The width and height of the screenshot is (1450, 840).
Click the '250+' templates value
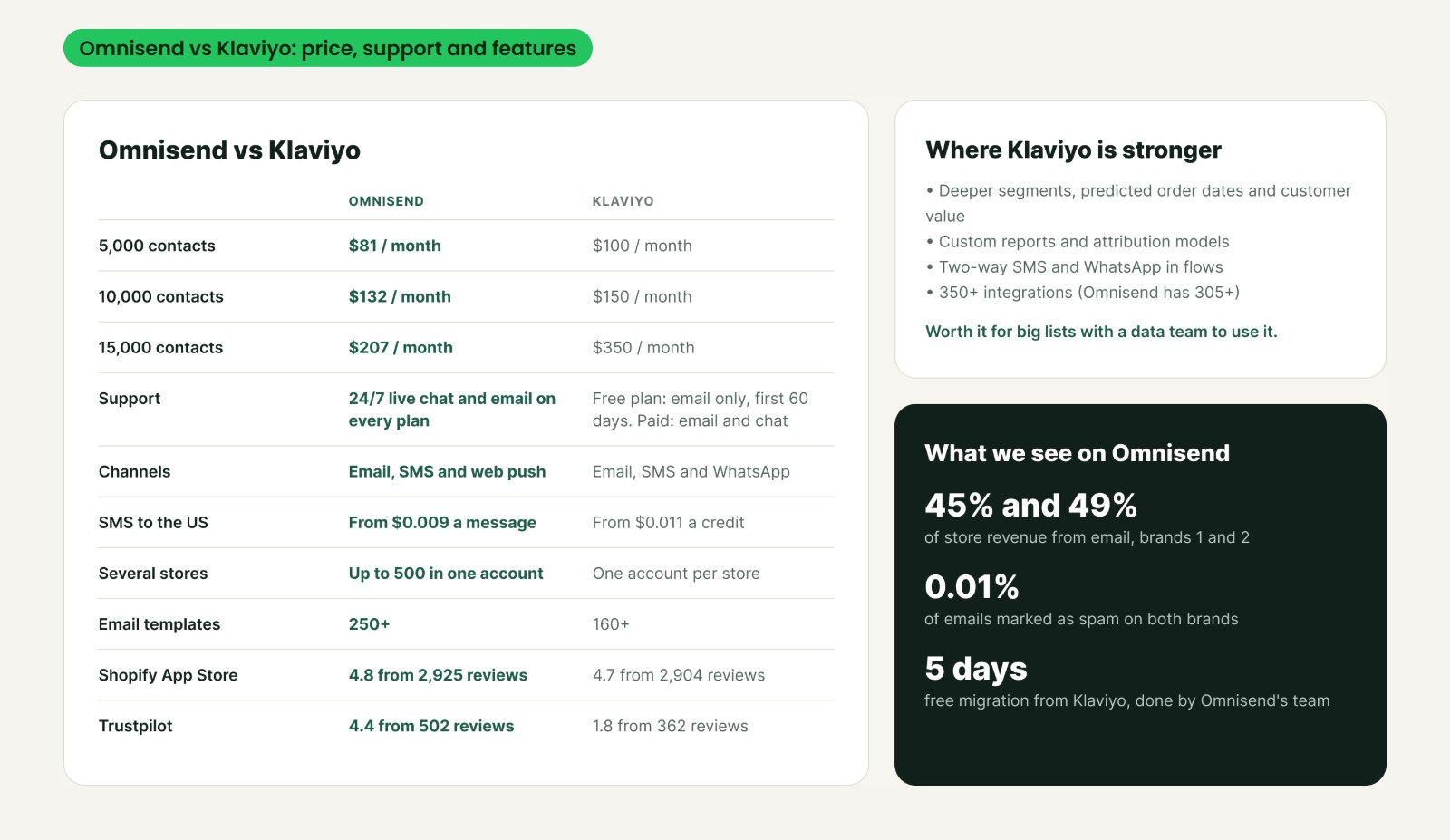(x=369, y=624)
